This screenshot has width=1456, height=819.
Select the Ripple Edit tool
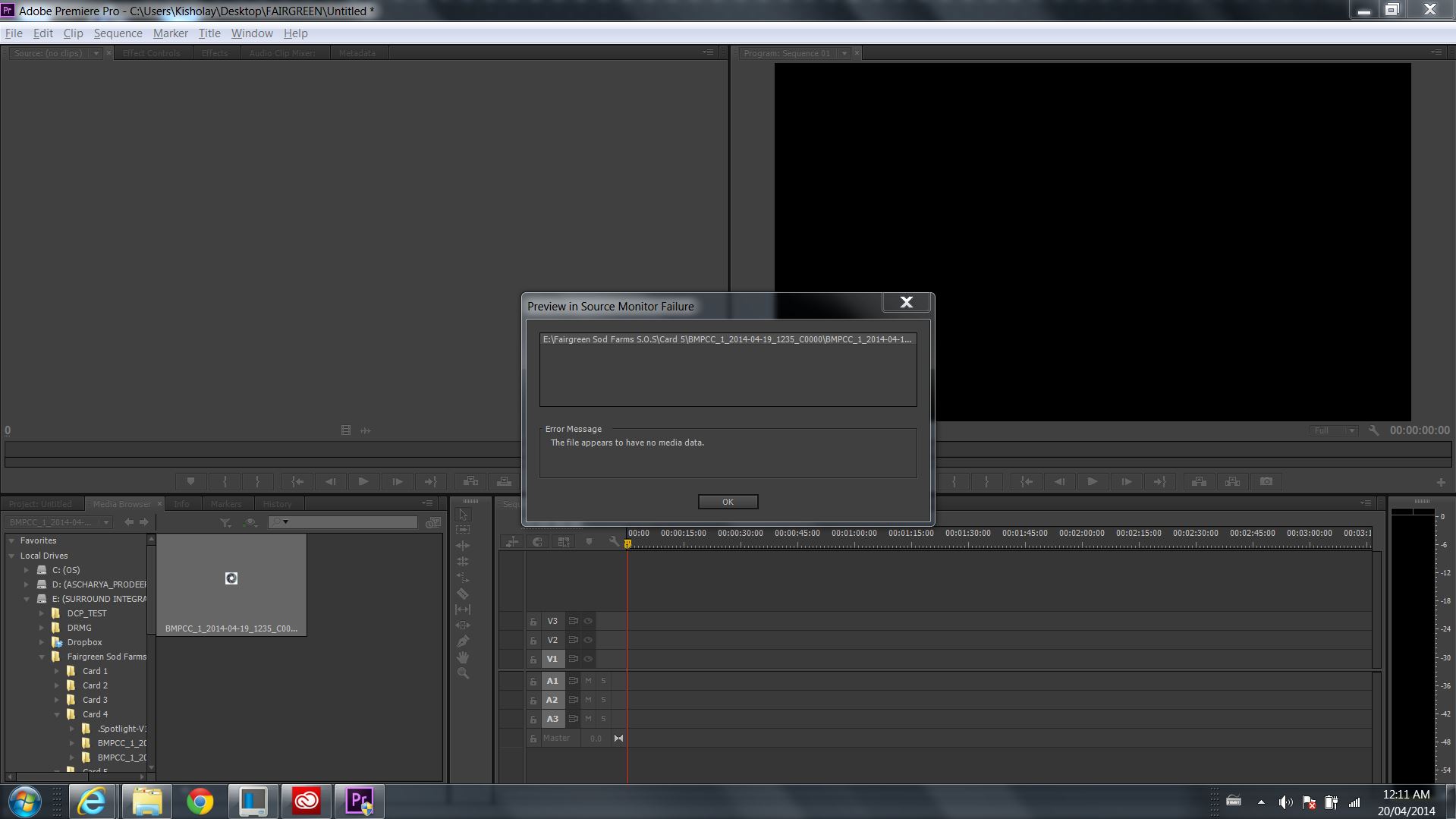tap(463, 546)
